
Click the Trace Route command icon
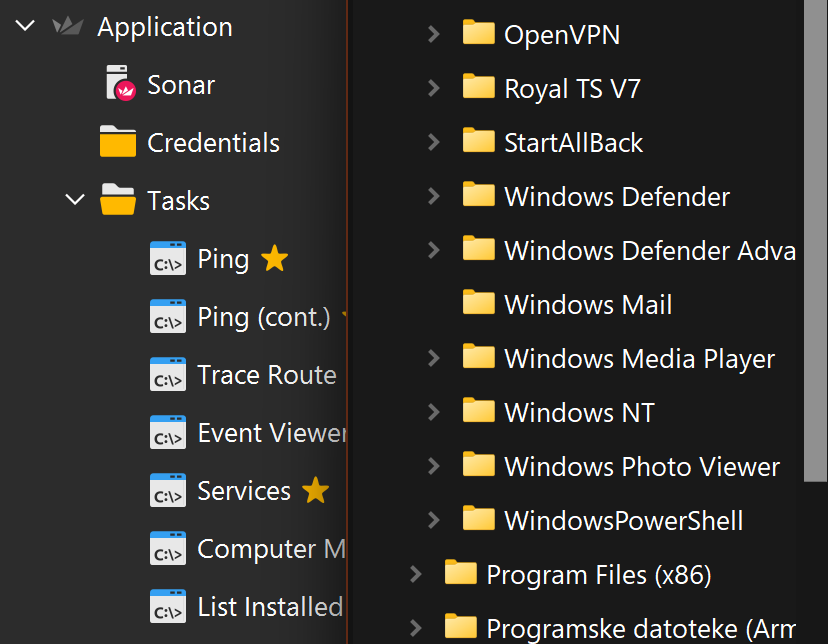click(168, 375)
